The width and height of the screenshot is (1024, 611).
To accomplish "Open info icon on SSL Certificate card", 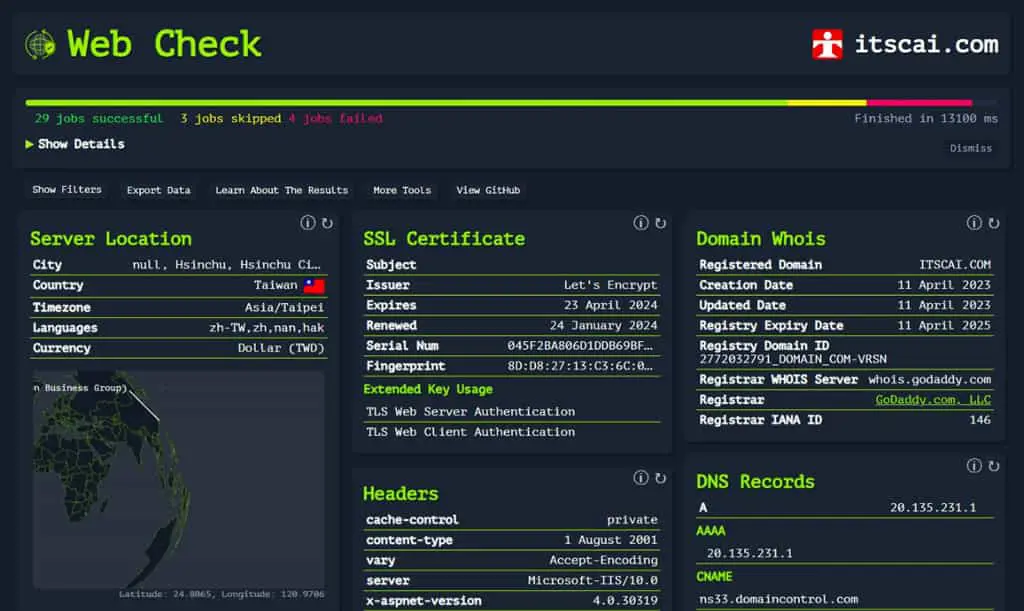I will 641,223.
